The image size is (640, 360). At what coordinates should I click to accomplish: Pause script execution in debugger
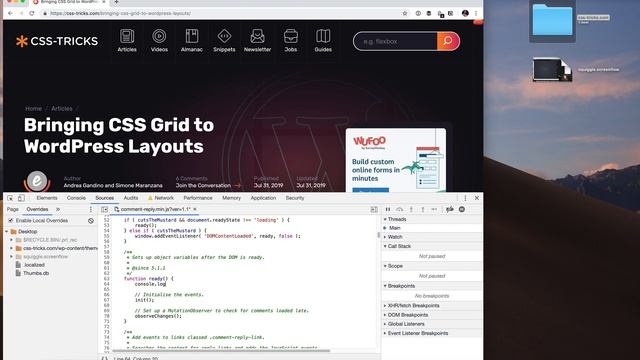coord(388,209)
